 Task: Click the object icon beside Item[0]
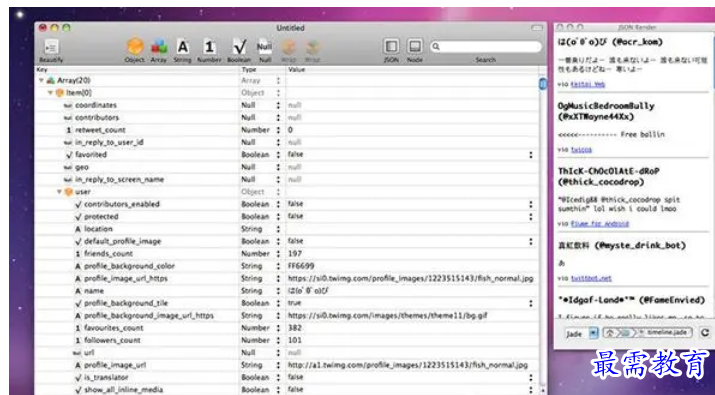60,93
